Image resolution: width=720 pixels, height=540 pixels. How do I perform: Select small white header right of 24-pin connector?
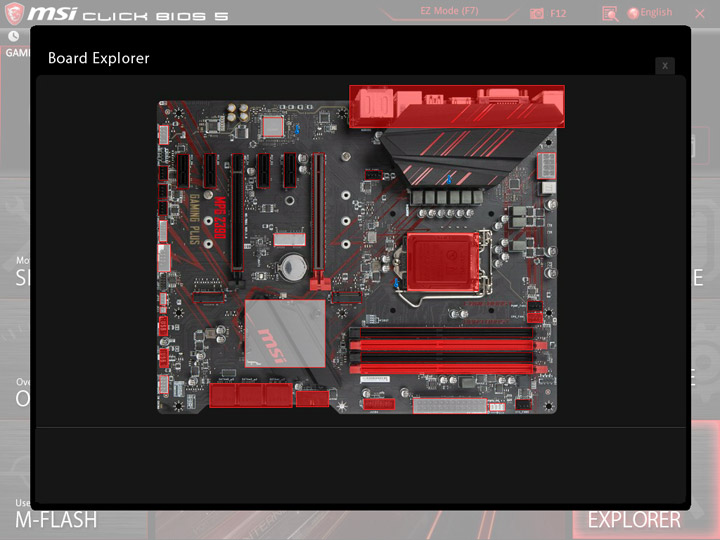497,407
